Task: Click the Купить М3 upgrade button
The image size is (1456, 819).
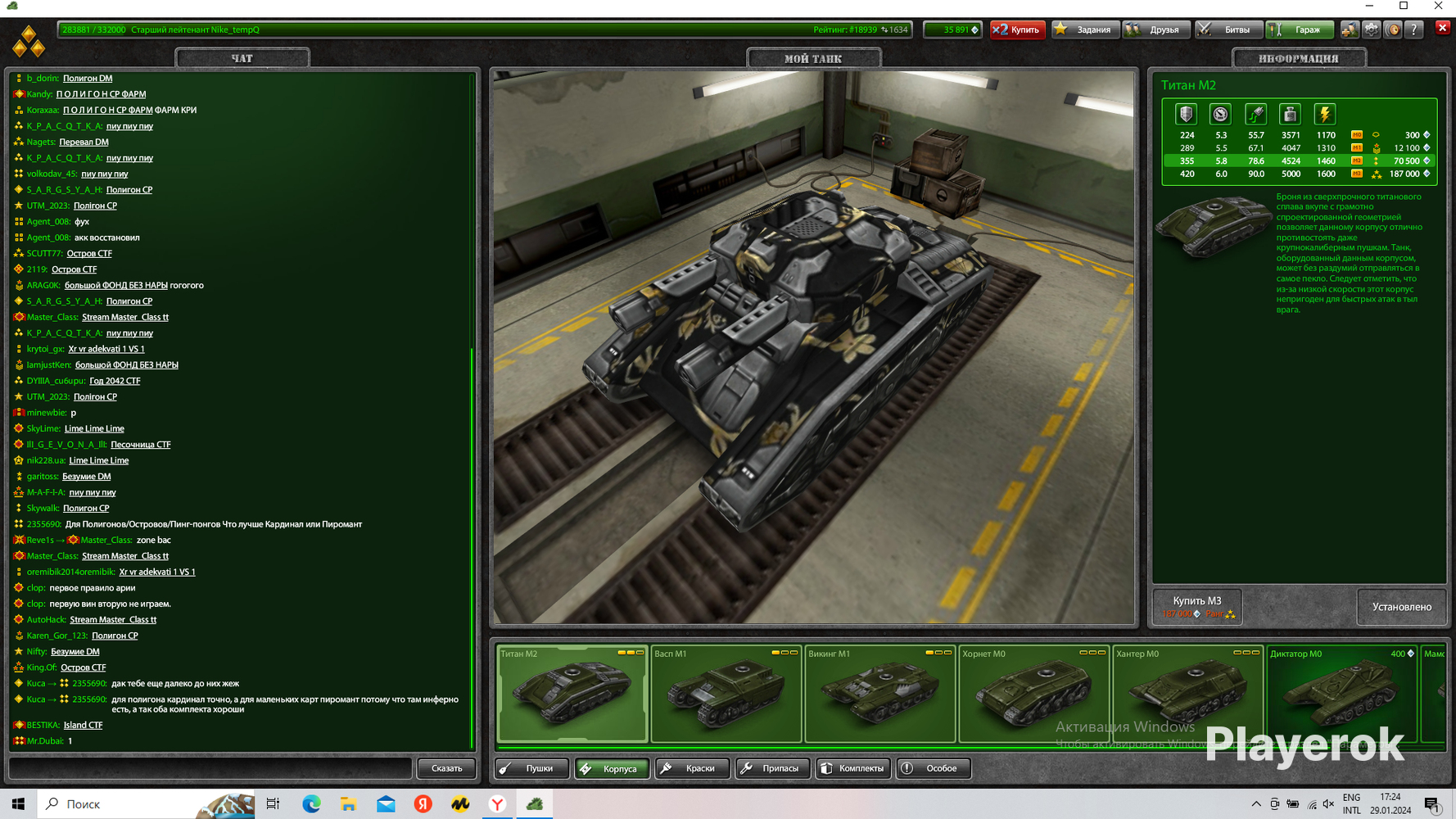Action: pyautogui.click(x=1197, y=606)
